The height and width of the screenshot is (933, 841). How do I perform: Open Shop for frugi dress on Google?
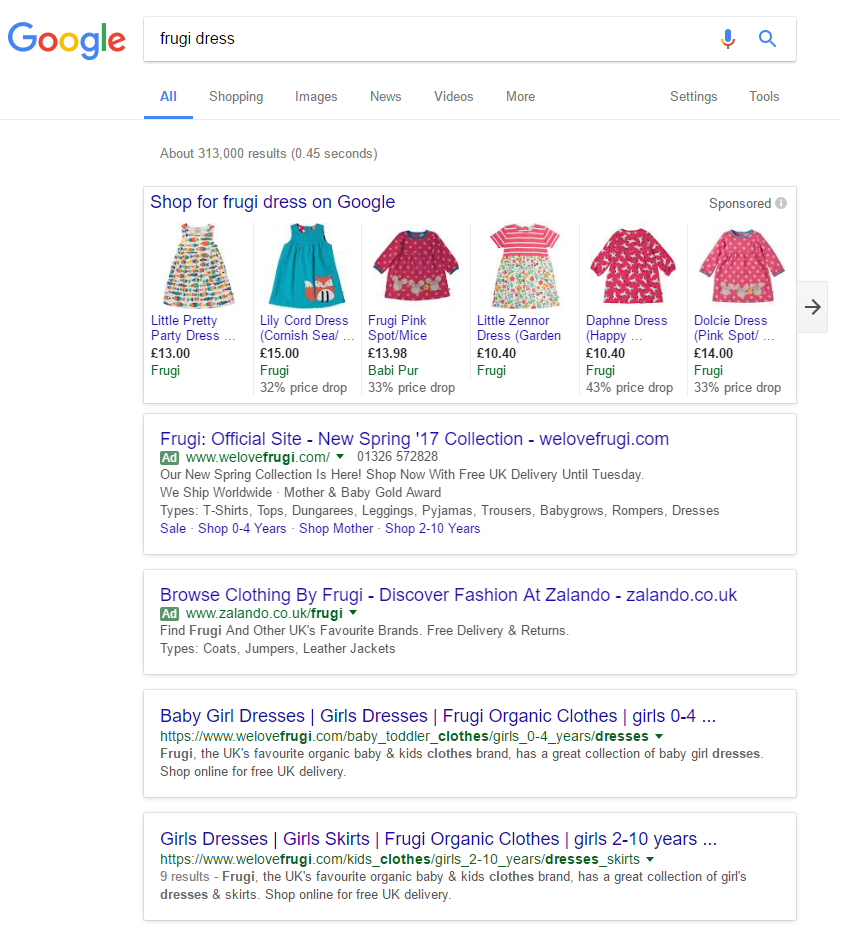tap(273, 202)
